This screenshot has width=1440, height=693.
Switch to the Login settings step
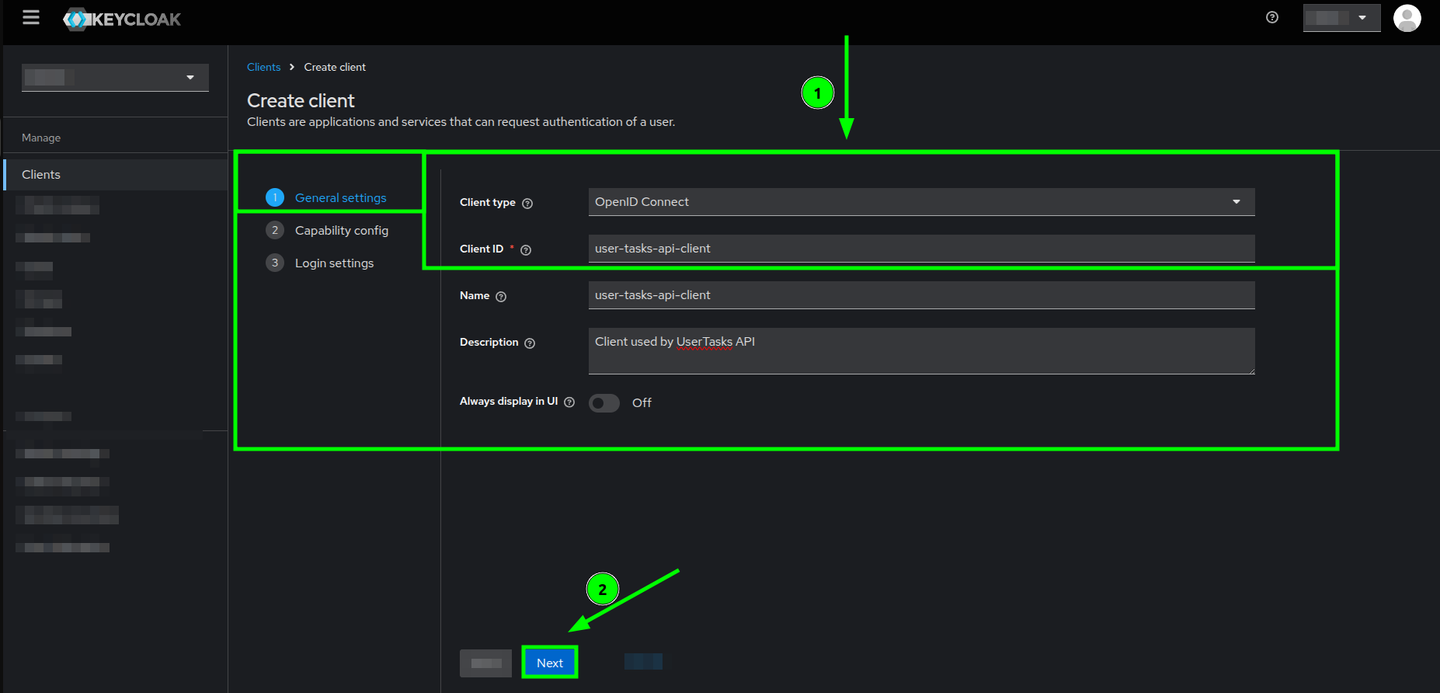pos(333,262)
